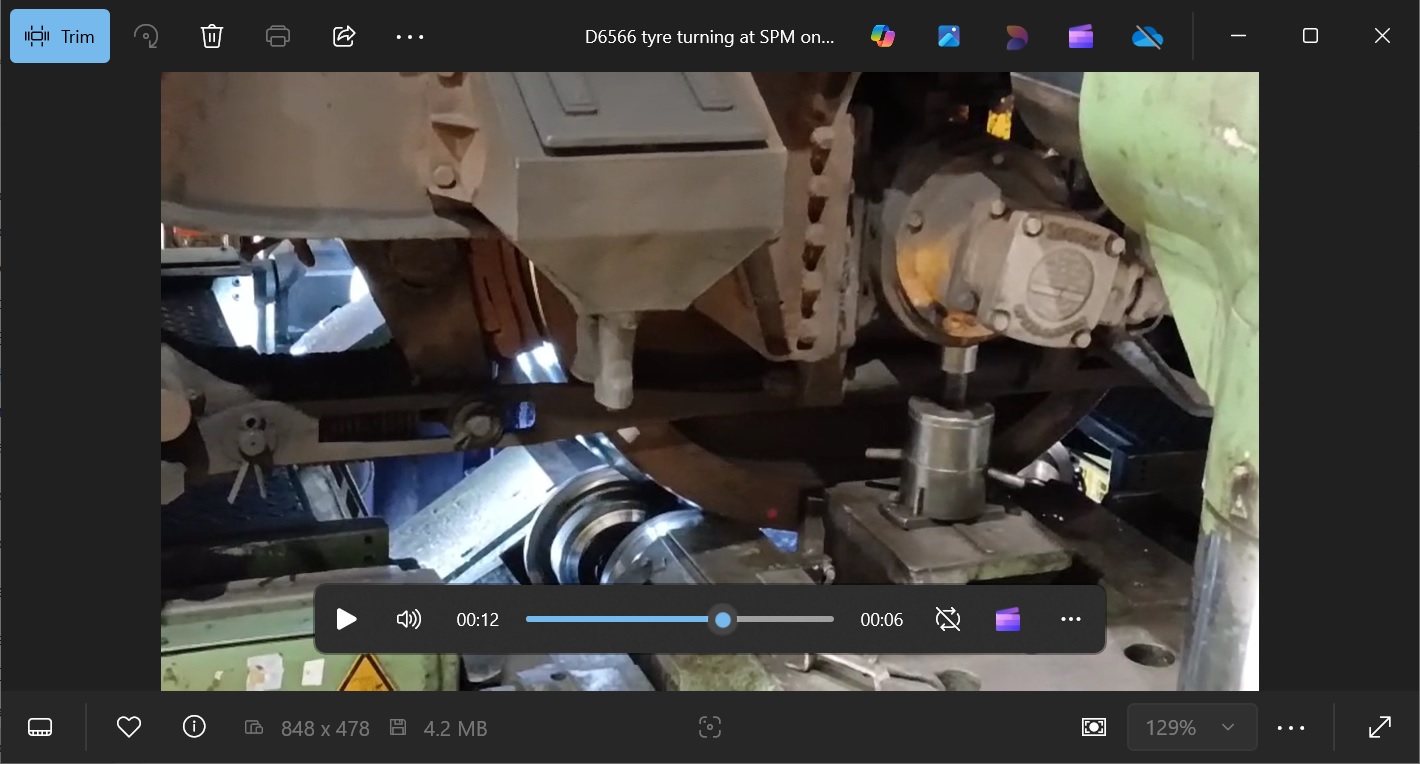Maximize the Photos window

coord(1310,36)
